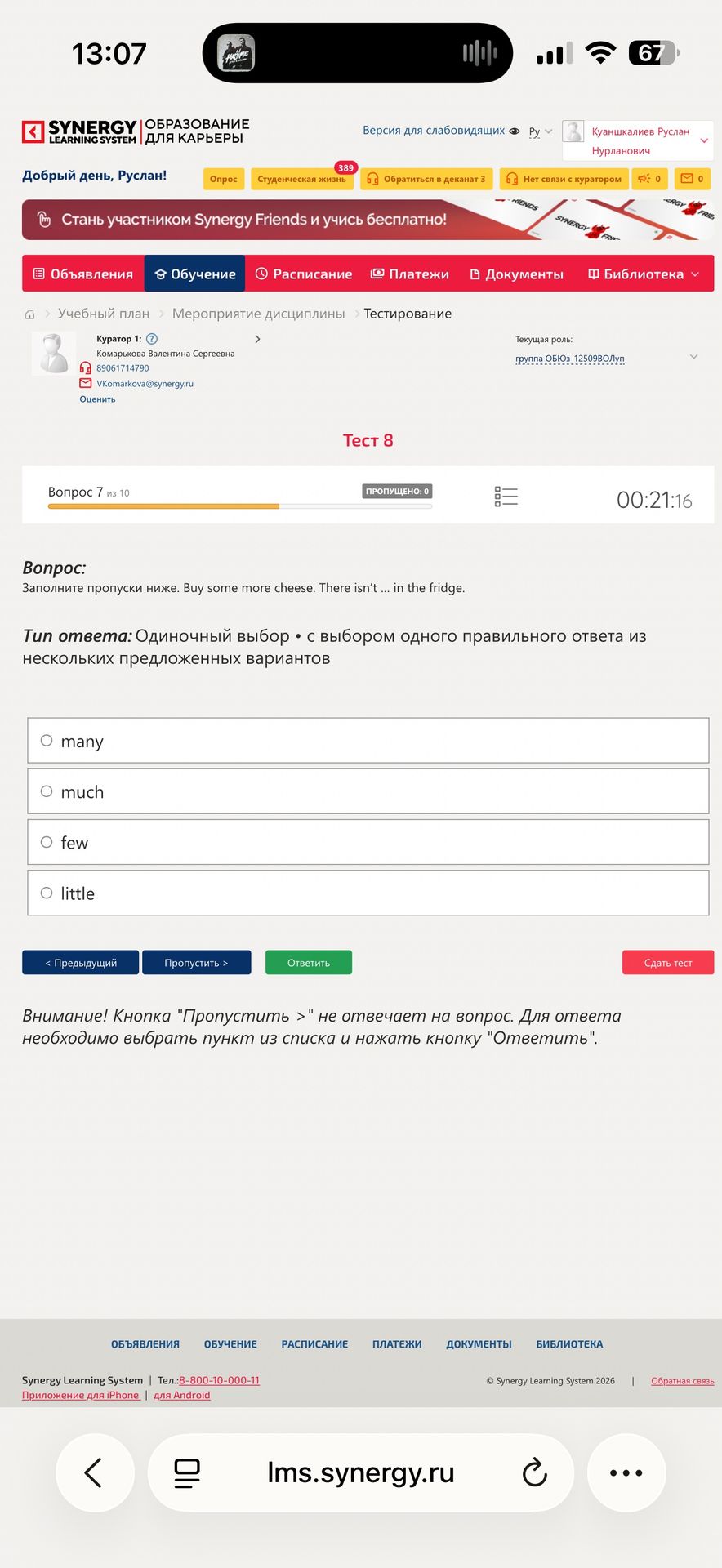
Task: Click the Сдать тест button
Action: (x=668, y=962)
